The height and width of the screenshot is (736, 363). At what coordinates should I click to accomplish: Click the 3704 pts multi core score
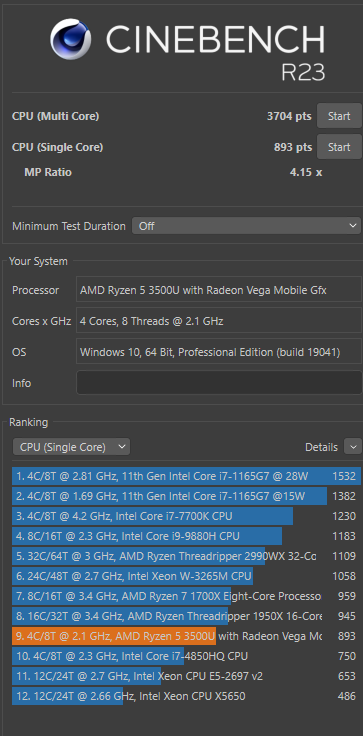(x=289, y=116)
